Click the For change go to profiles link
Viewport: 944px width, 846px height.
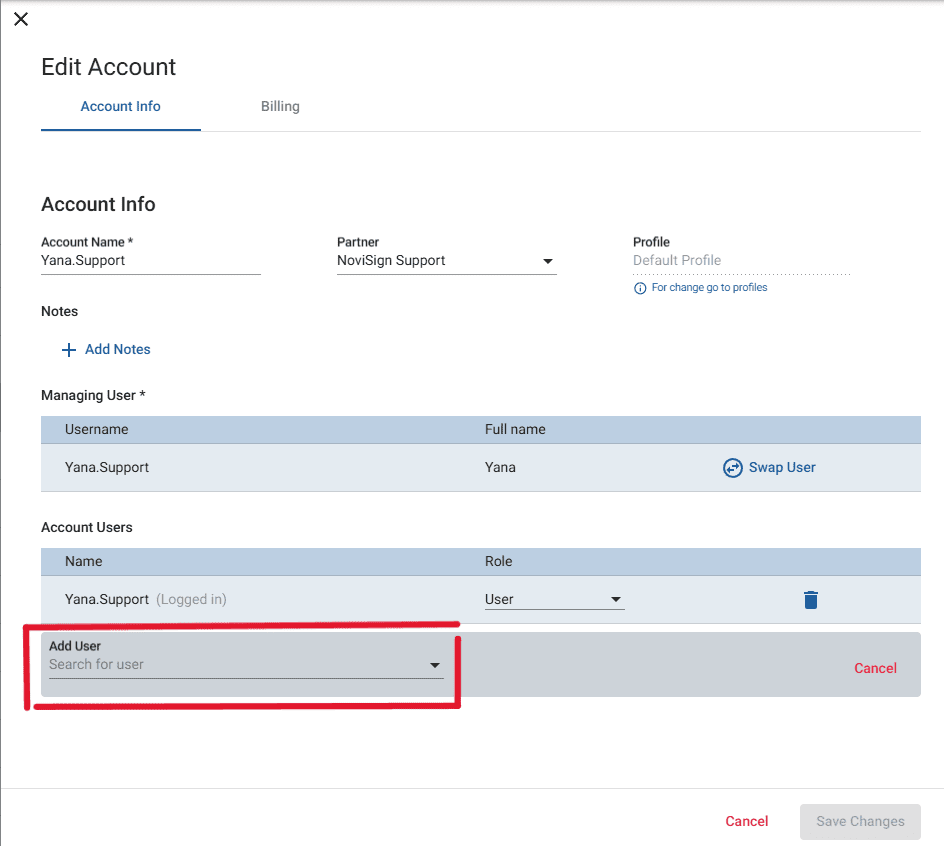[x=707, y=287]
